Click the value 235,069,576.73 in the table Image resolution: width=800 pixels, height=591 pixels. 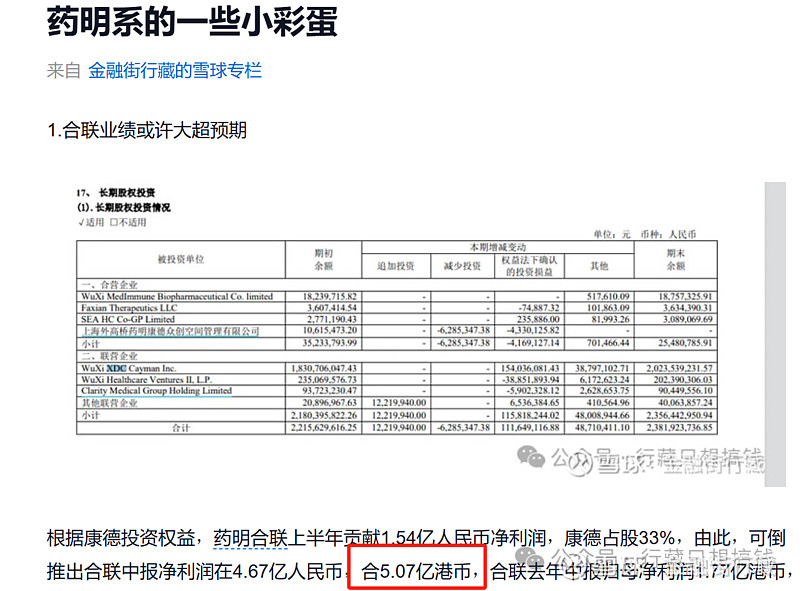(327, 379)
